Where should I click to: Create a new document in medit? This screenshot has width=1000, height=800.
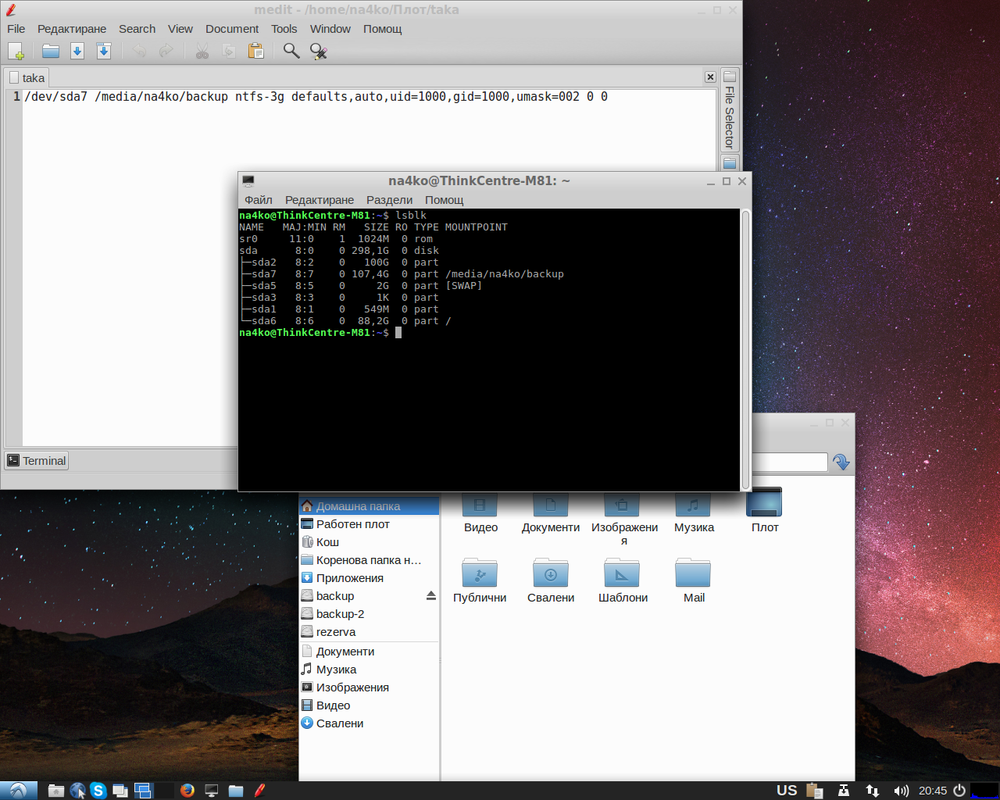point(16,51)
